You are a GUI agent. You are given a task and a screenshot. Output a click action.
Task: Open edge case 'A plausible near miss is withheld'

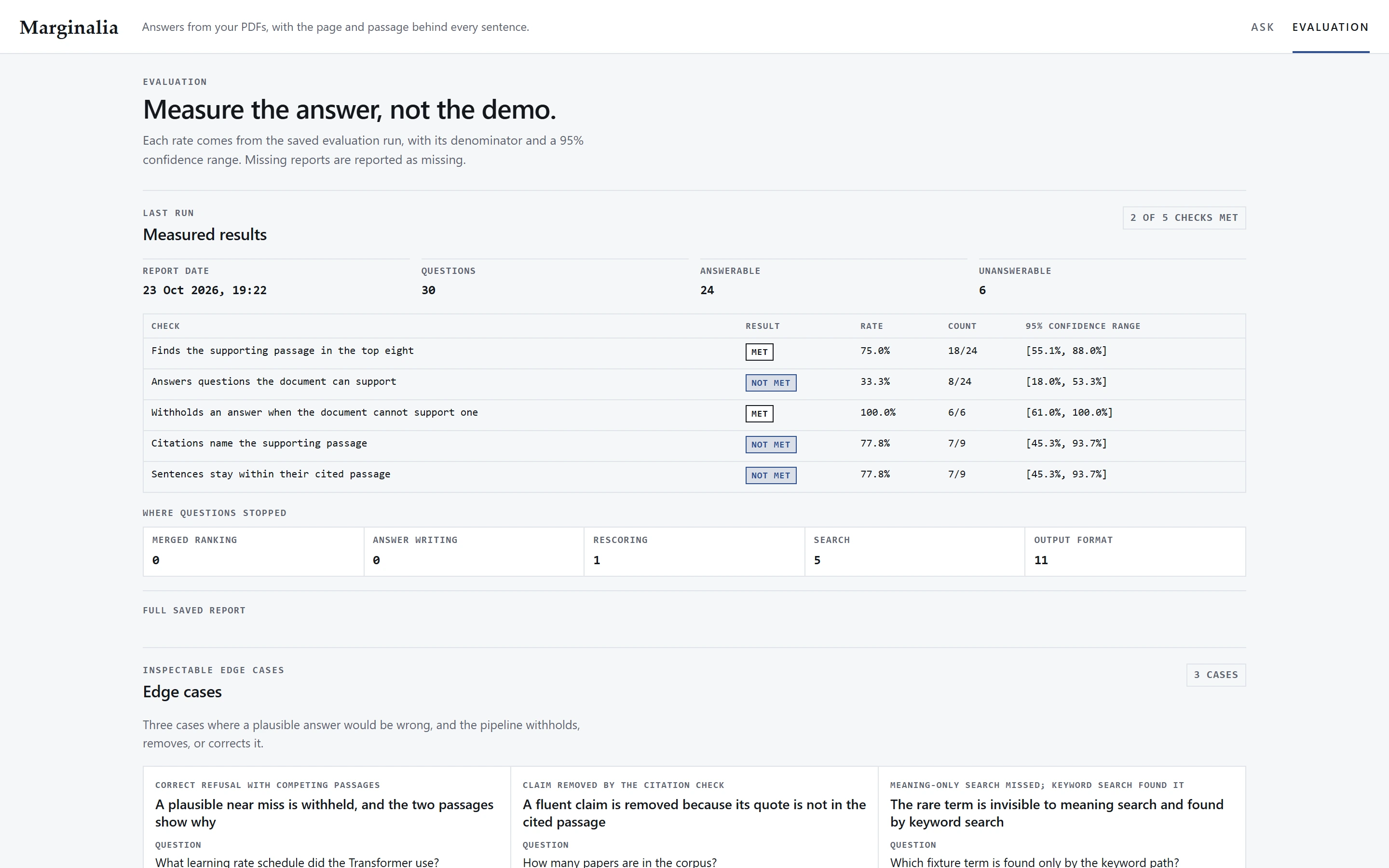pyautogui.click(x=324, y=813)
